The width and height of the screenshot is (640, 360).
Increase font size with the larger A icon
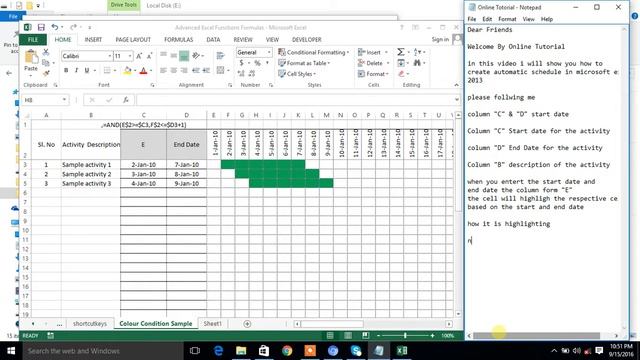coord(139,56)
